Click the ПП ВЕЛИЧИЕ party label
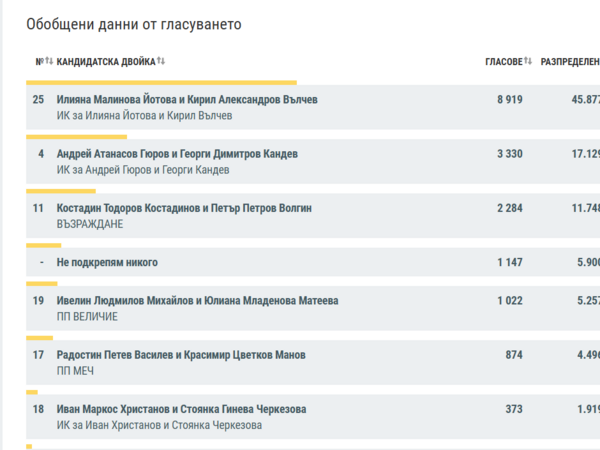Viewport: 600px width, 450px height. 87,317
